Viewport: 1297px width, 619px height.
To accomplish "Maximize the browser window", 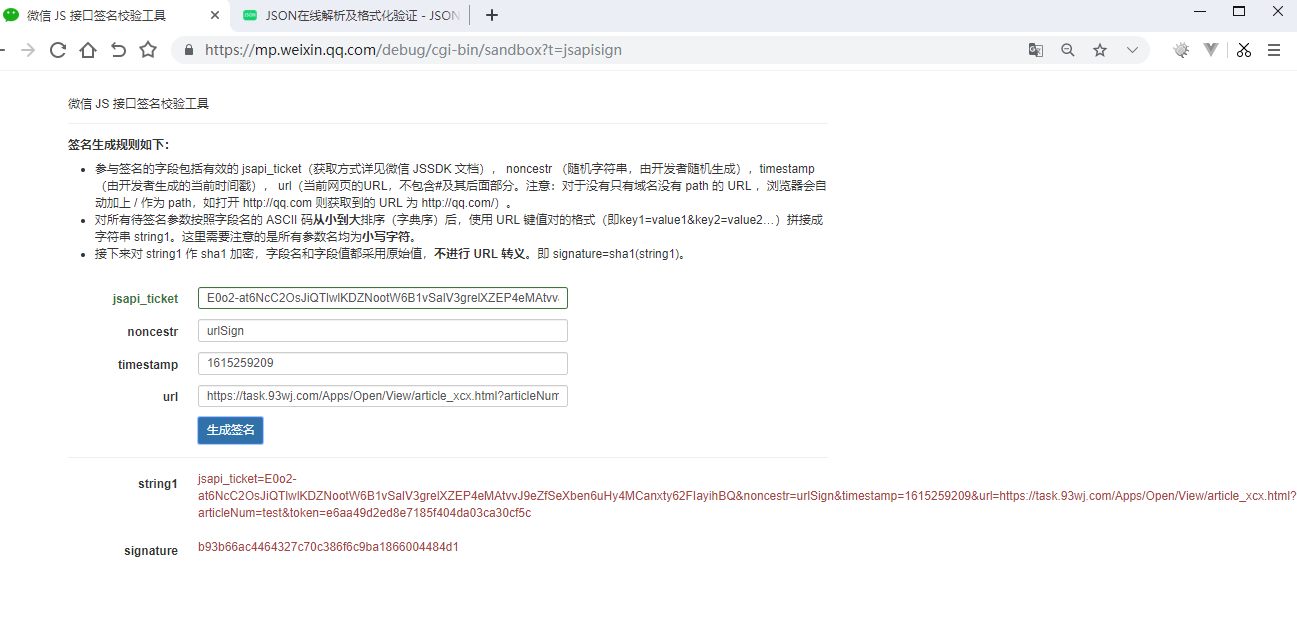I will (x=1239, y=11).
